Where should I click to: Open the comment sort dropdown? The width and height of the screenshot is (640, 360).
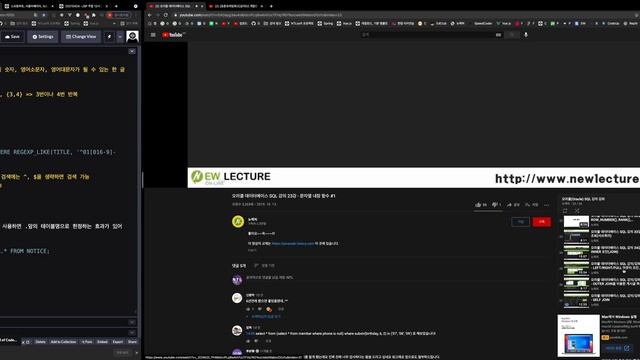click(264, 266)
